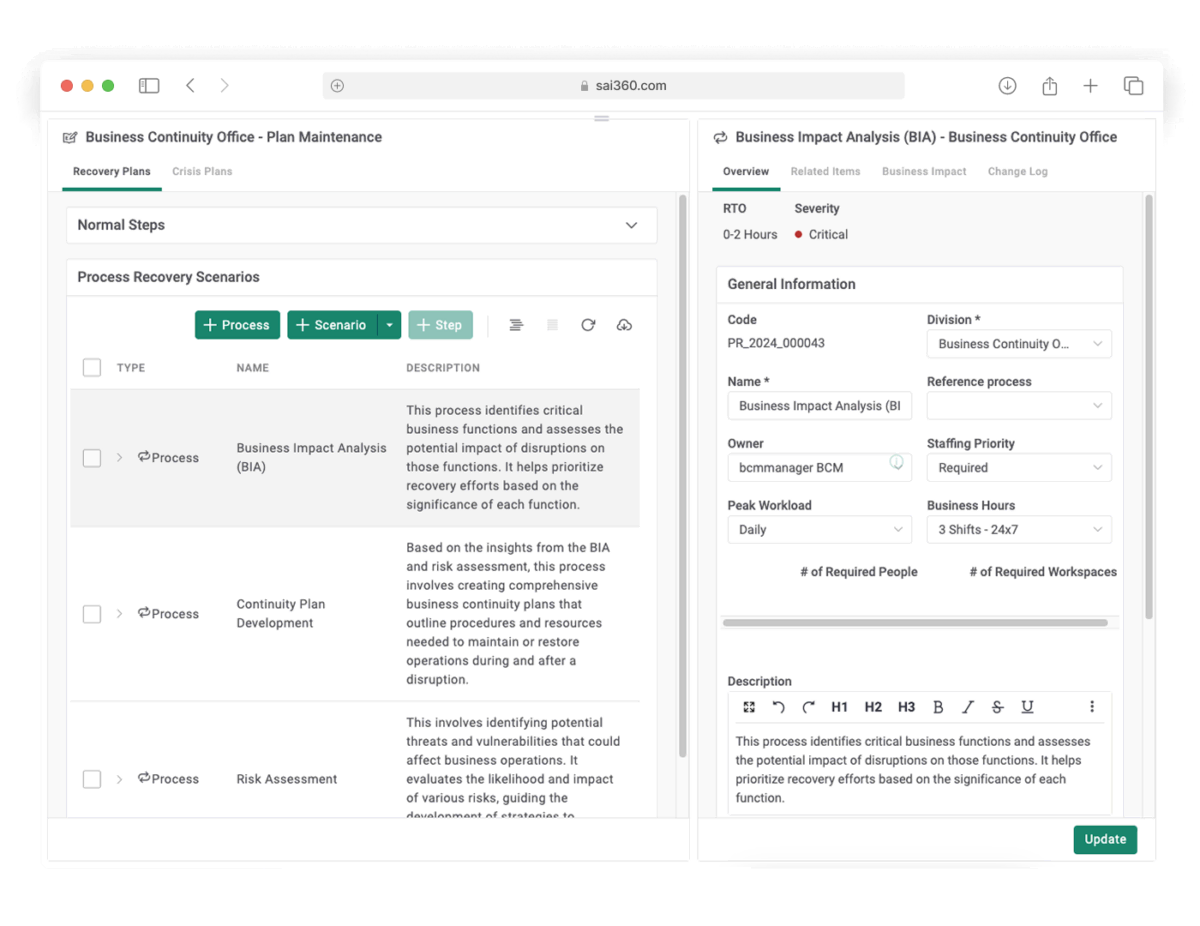Select the Change Log tab

1018,172
